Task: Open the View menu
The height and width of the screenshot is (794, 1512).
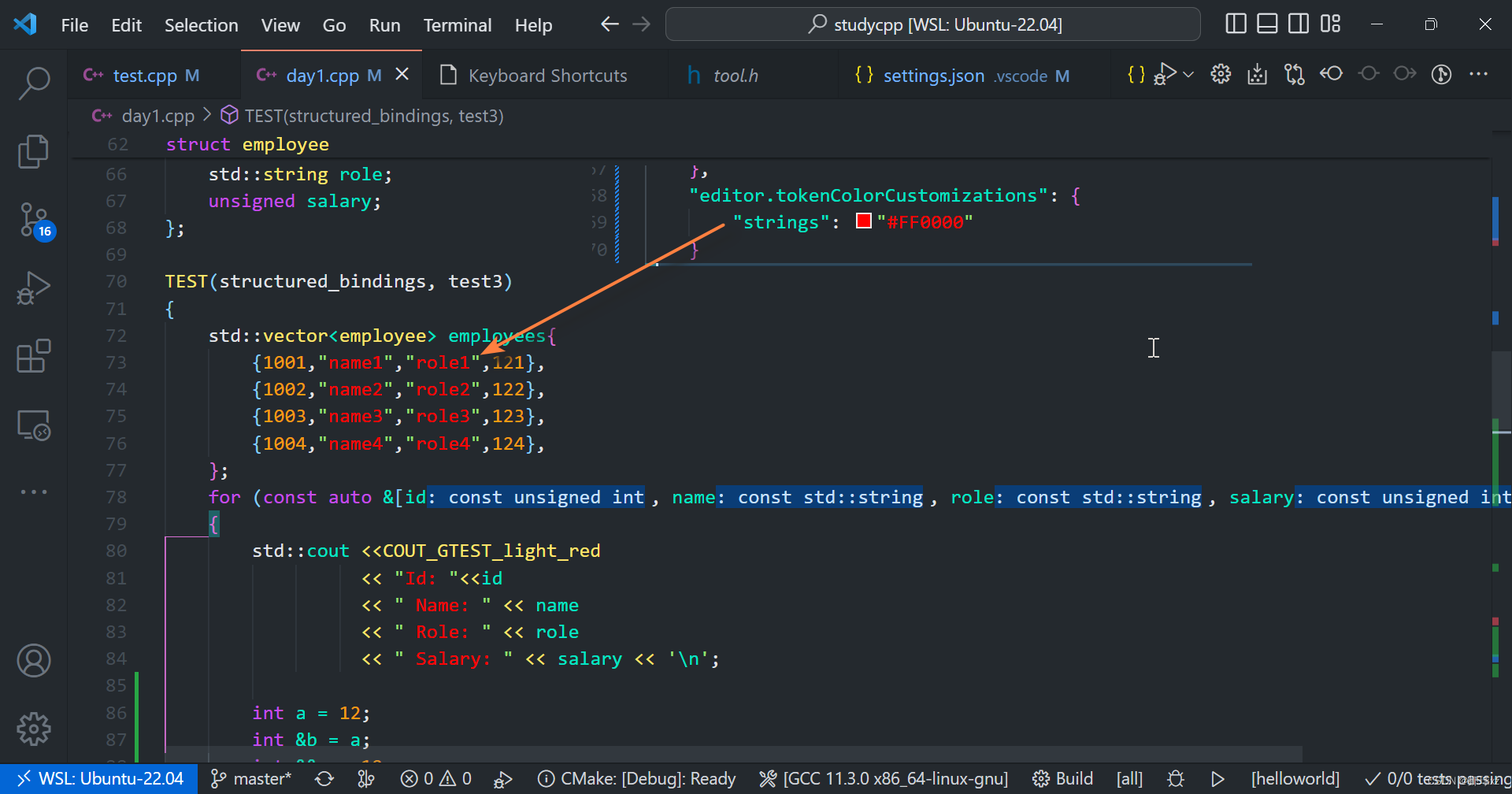Action: pos(280,25)
